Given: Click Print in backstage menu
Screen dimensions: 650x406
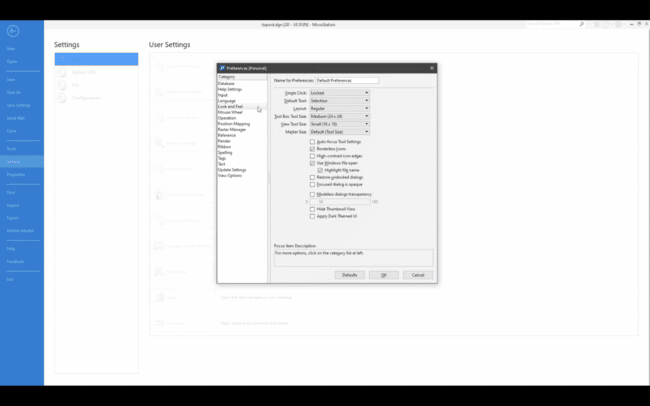Looking at the screenshot, I should (x=11, y=192).
